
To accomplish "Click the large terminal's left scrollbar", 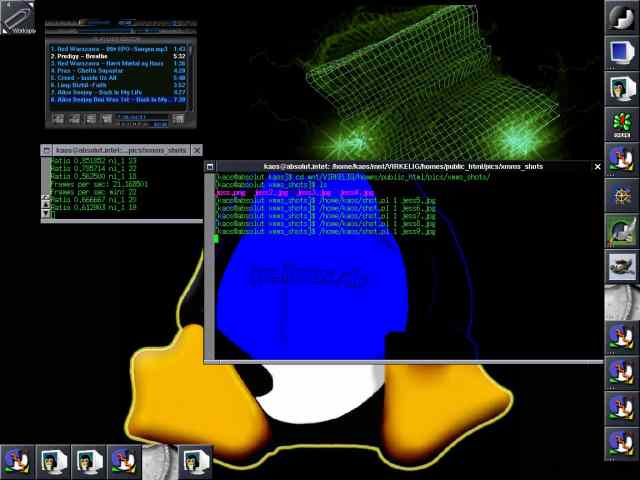I will pyautogui.click(x=209, y=267).
